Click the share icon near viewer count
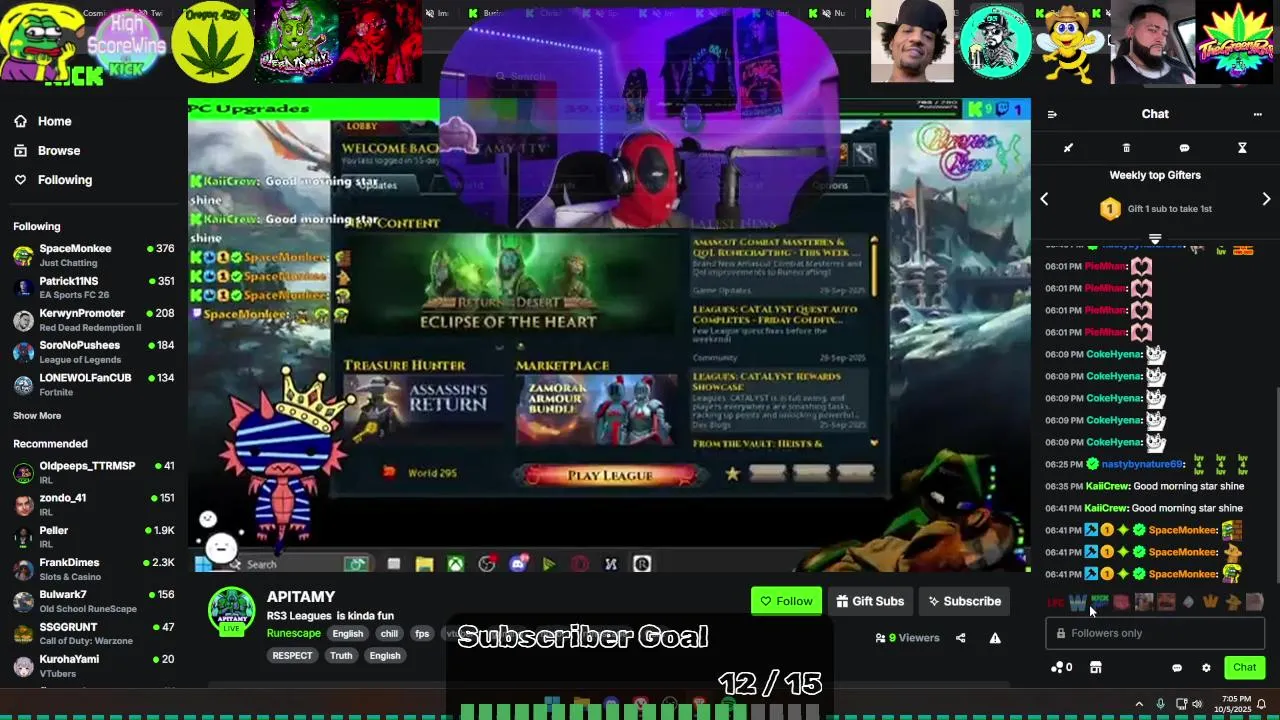This screenshot has width=1280, height=720. click(960, 638)
